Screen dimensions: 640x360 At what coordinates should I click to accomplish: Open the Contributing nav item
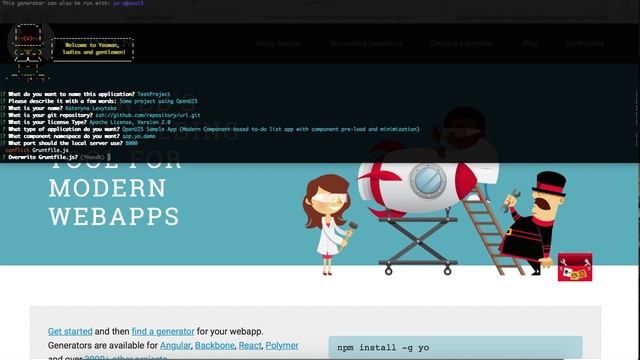[x=584, y=43]
